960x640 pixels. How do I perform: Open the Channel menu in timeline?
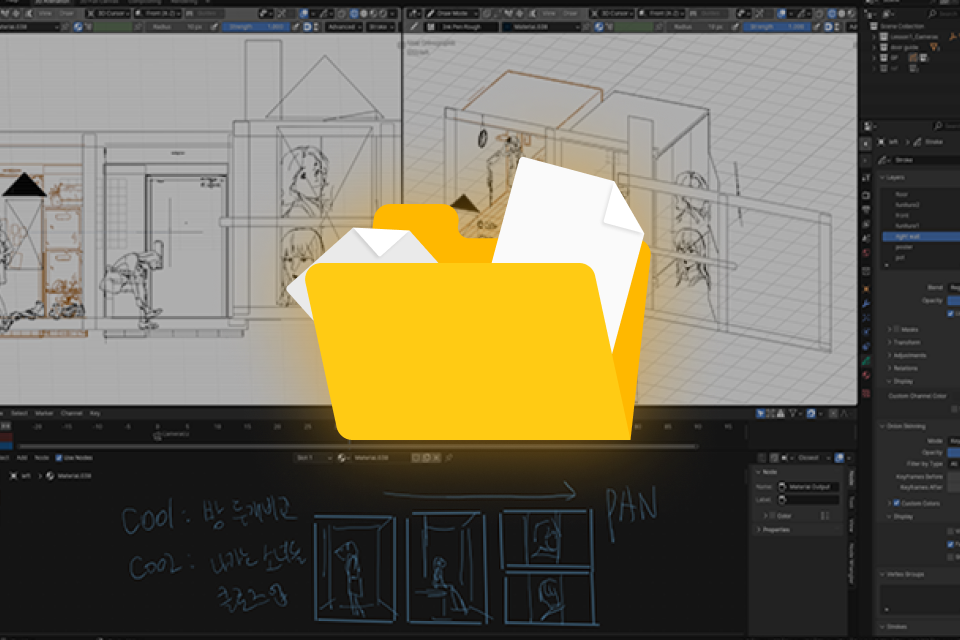(72, 413)
